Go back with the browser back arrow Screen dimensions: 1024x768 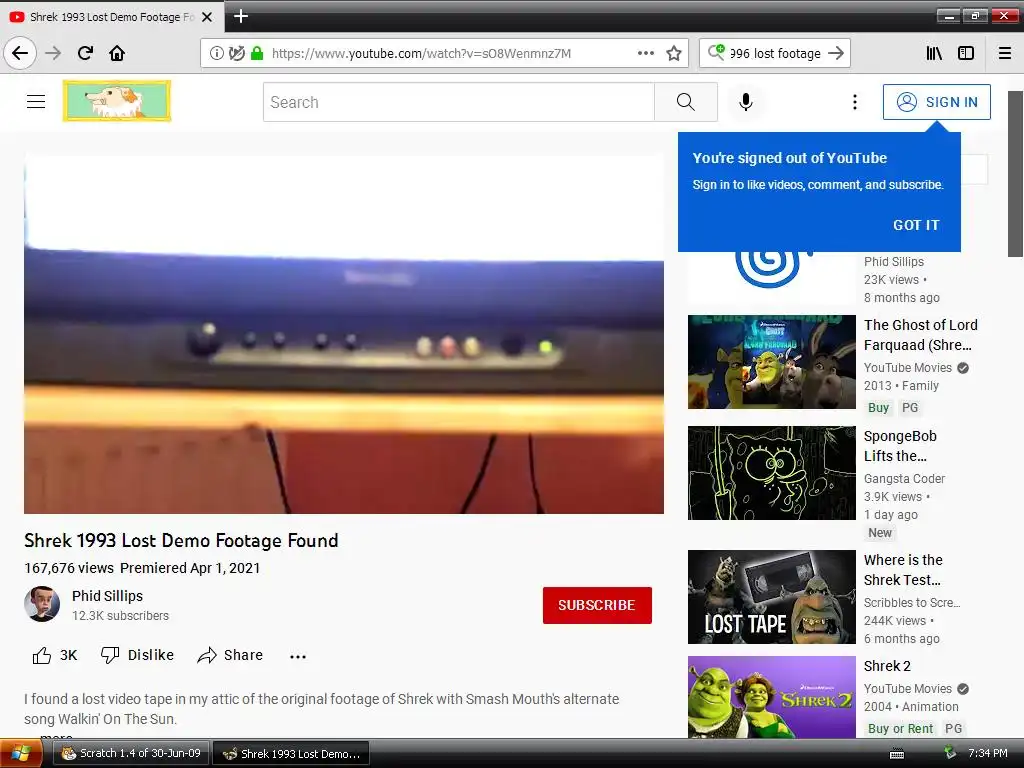[20, 53]
